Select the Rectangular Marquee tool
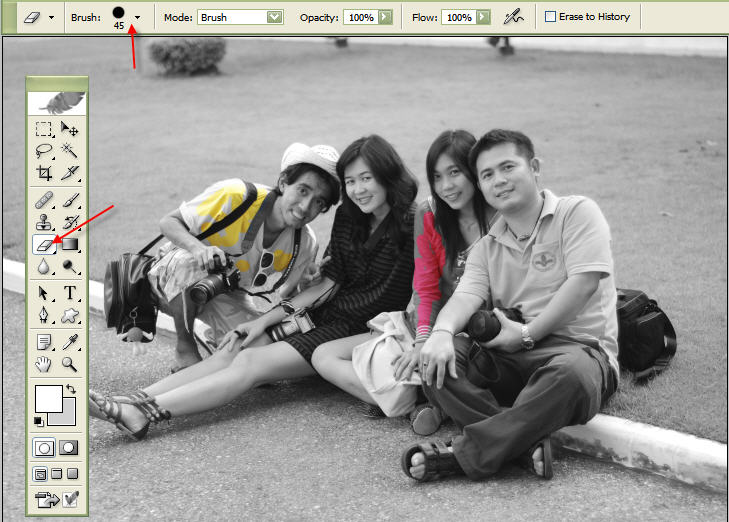729x522 pixels. coord(44,129)
